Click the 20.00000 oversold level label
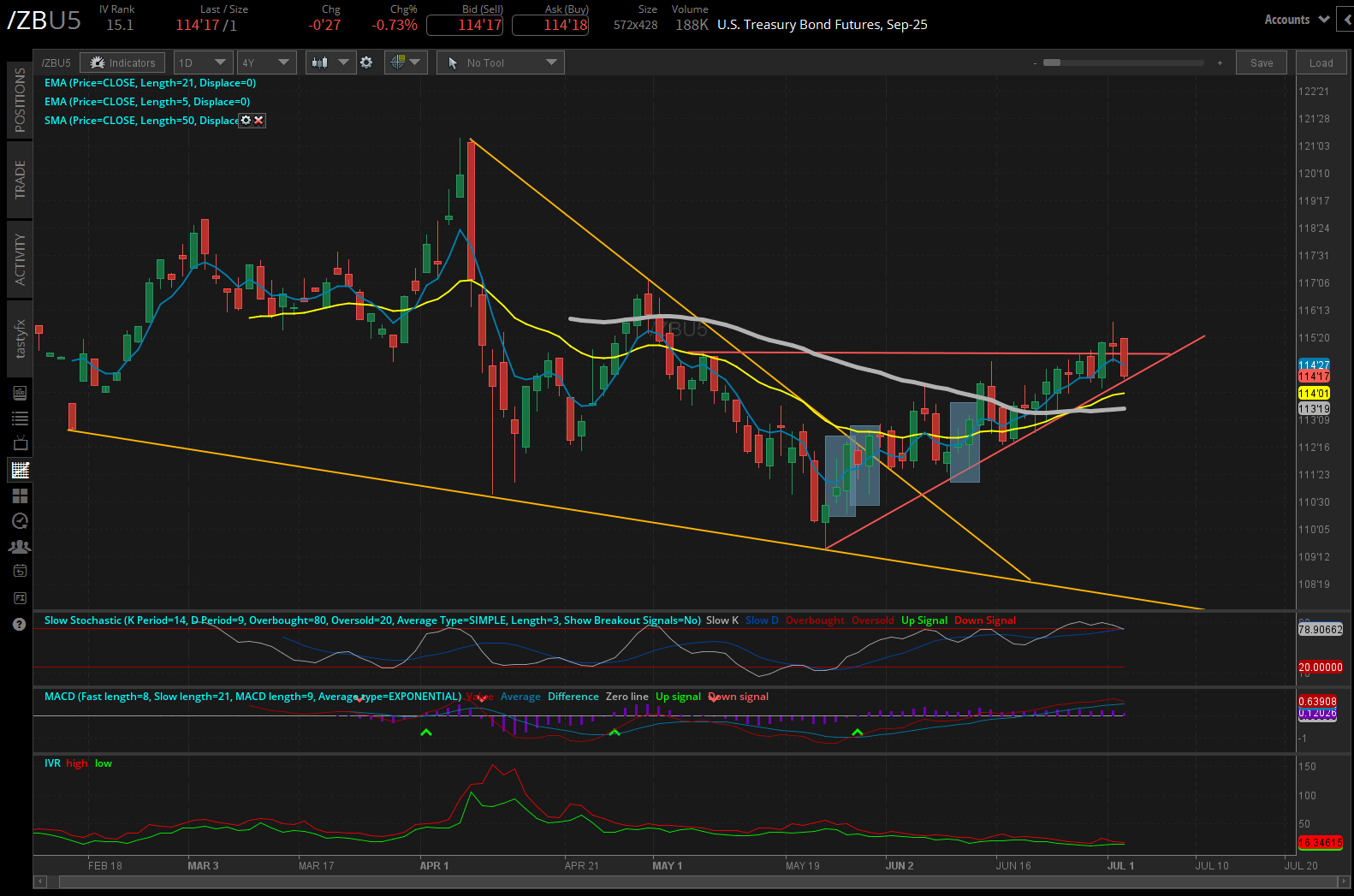This screenshot has height=896, width=1354. pos(1321,668)
